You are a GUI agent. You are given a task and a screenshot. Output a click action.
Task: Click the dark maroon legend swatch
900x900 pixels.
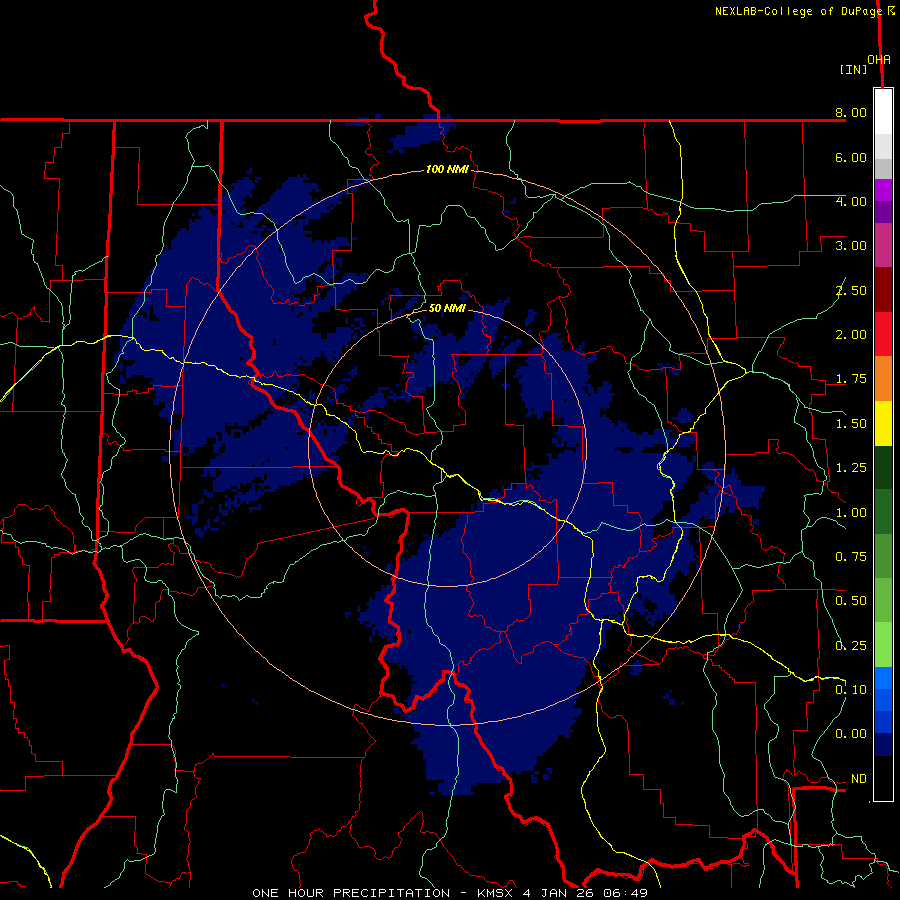click(883, 290)
